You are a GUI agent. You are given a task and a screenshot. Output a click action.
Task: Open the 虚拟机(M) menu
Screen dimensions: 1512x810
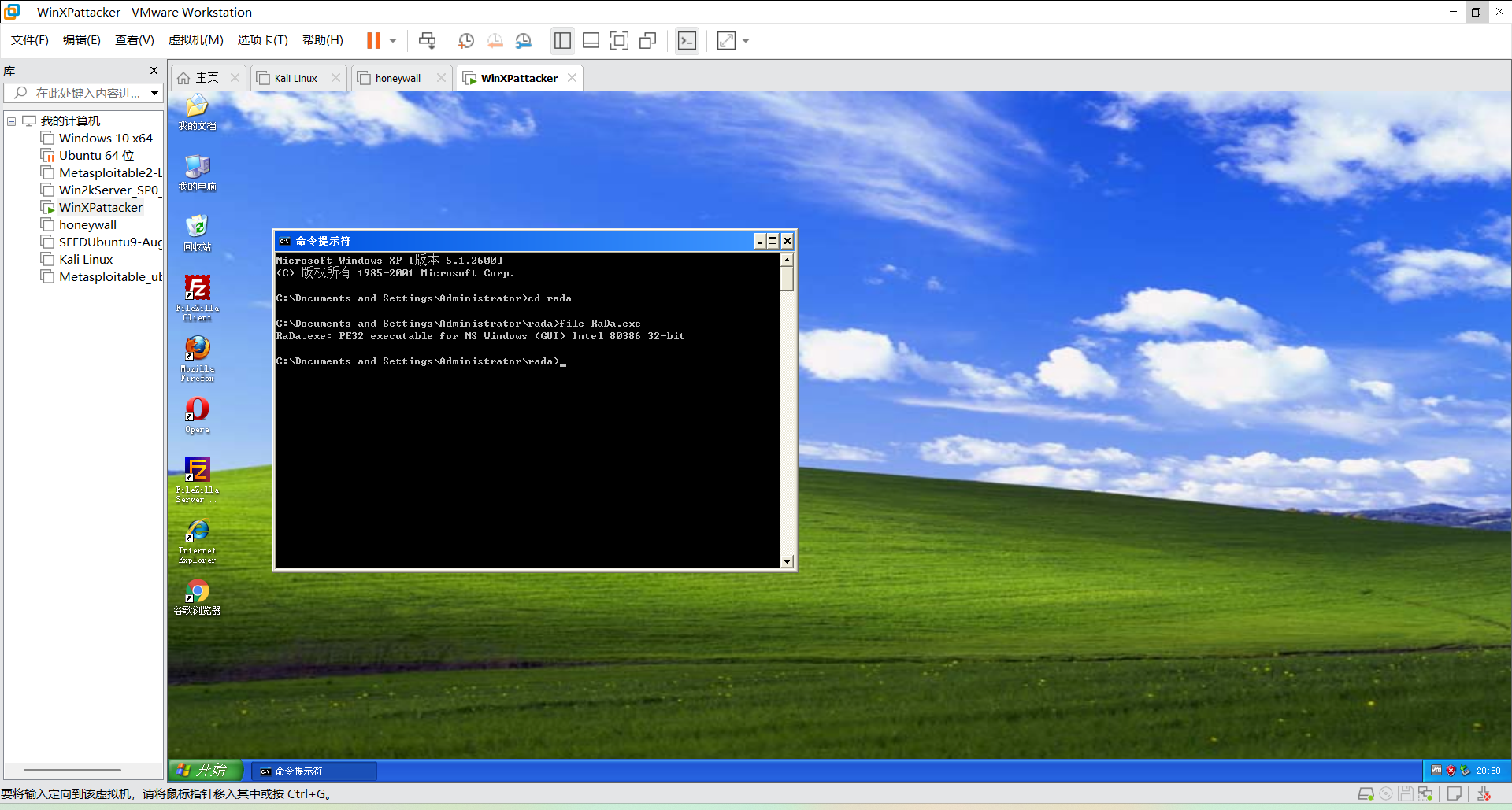196,40
